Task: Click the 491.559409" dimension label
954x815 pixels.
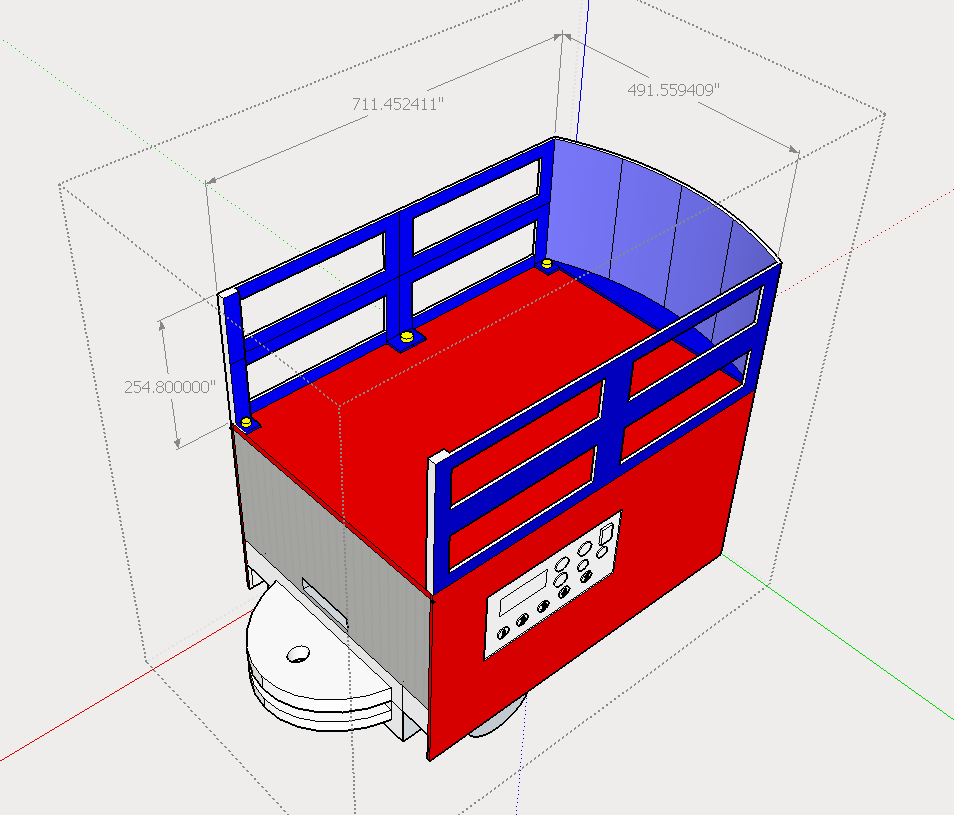Action: [673, 89]
